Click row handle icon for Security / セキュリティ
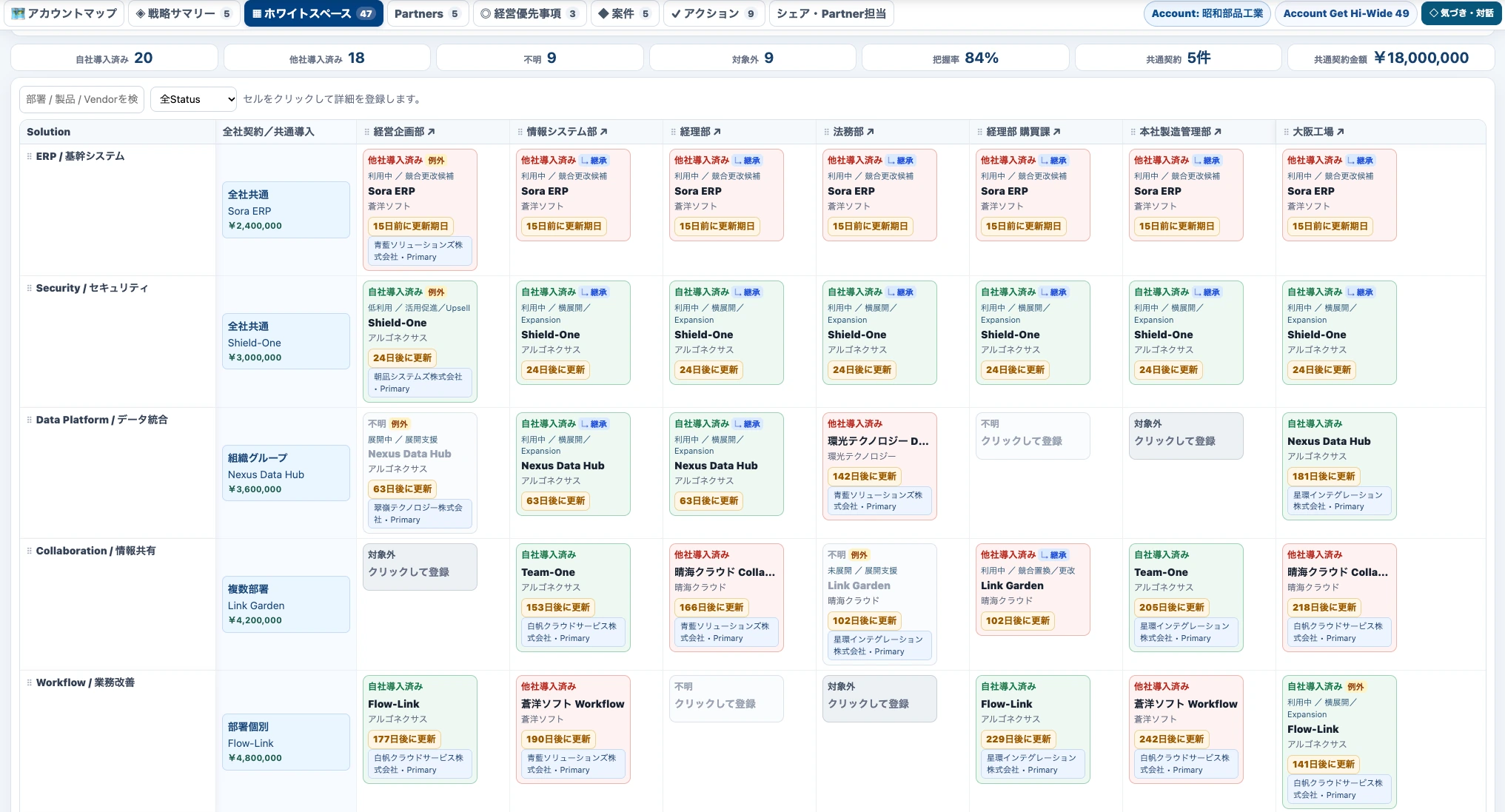This screenshot has width=1505, height=812. click(x=30, y=288)
